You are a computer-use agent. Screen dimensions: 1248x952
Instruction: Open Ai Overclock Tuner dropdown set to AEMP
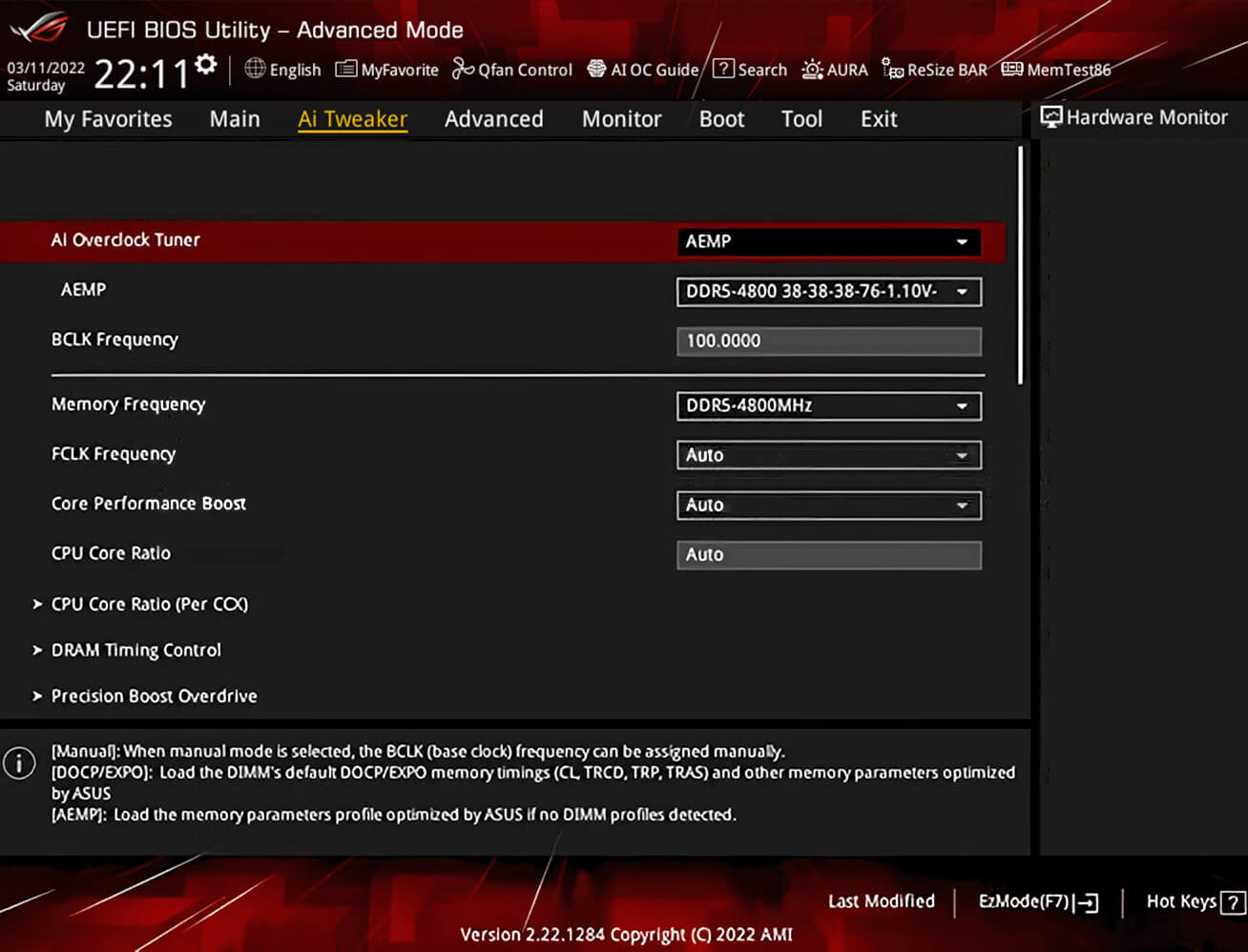click(828, 241)
